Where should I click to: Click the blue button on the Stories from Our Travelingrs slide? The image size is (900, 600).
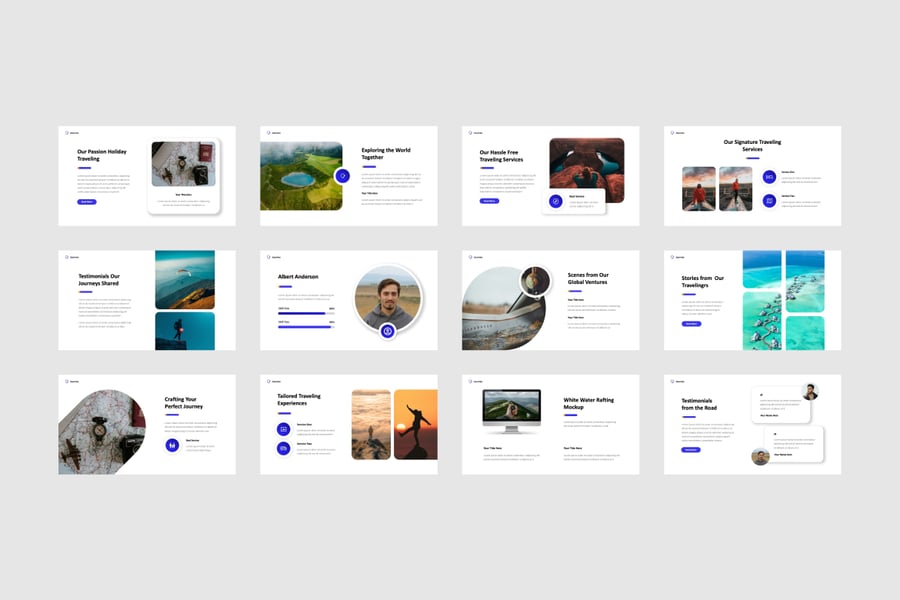691,324
